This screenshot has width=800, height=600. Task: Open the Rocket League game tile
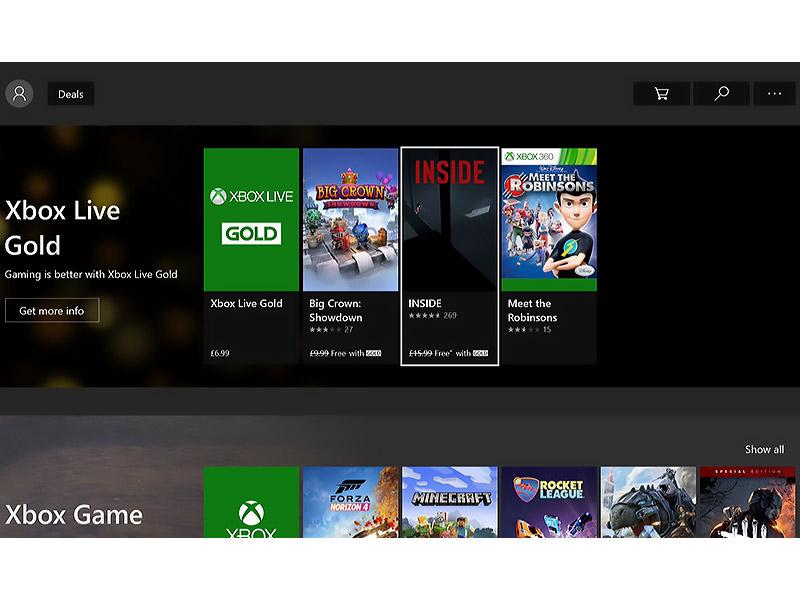(x=549, y=502)
